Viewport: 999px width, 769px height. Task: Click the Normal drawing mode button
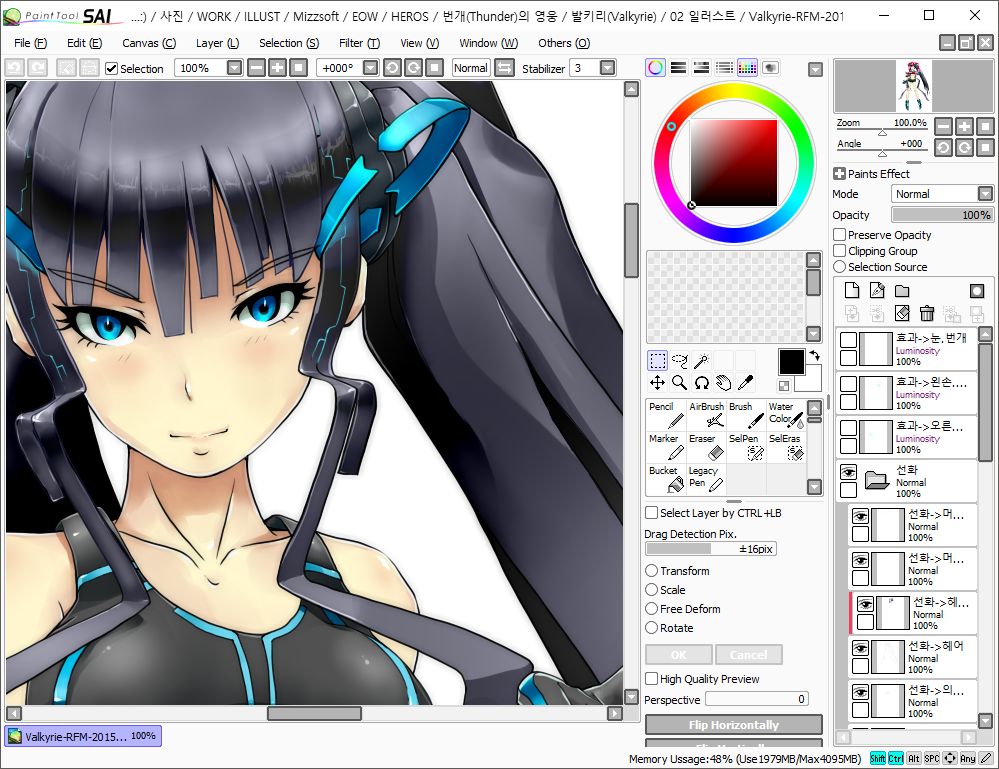click(471, 68)
